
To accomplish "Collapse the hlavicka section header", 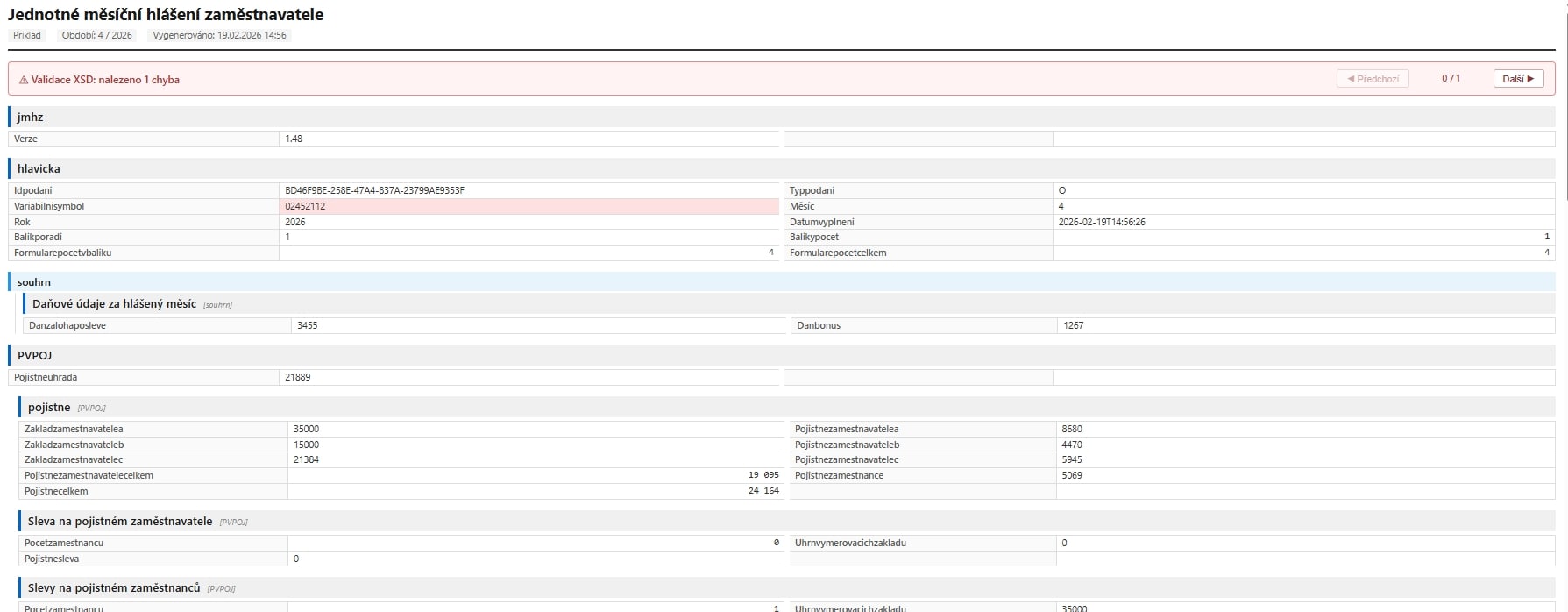I will 39,168.
